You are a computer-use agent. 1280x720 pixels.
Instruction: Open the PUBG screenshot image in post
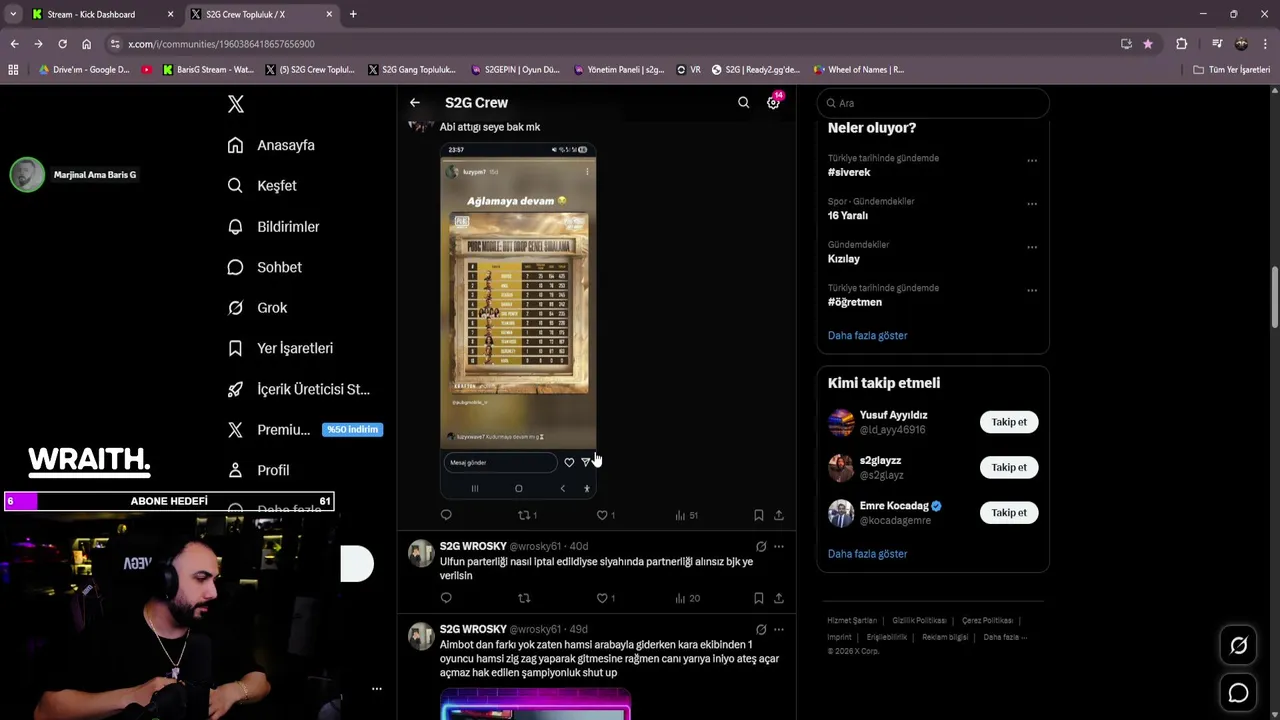(x=518, y=320)
